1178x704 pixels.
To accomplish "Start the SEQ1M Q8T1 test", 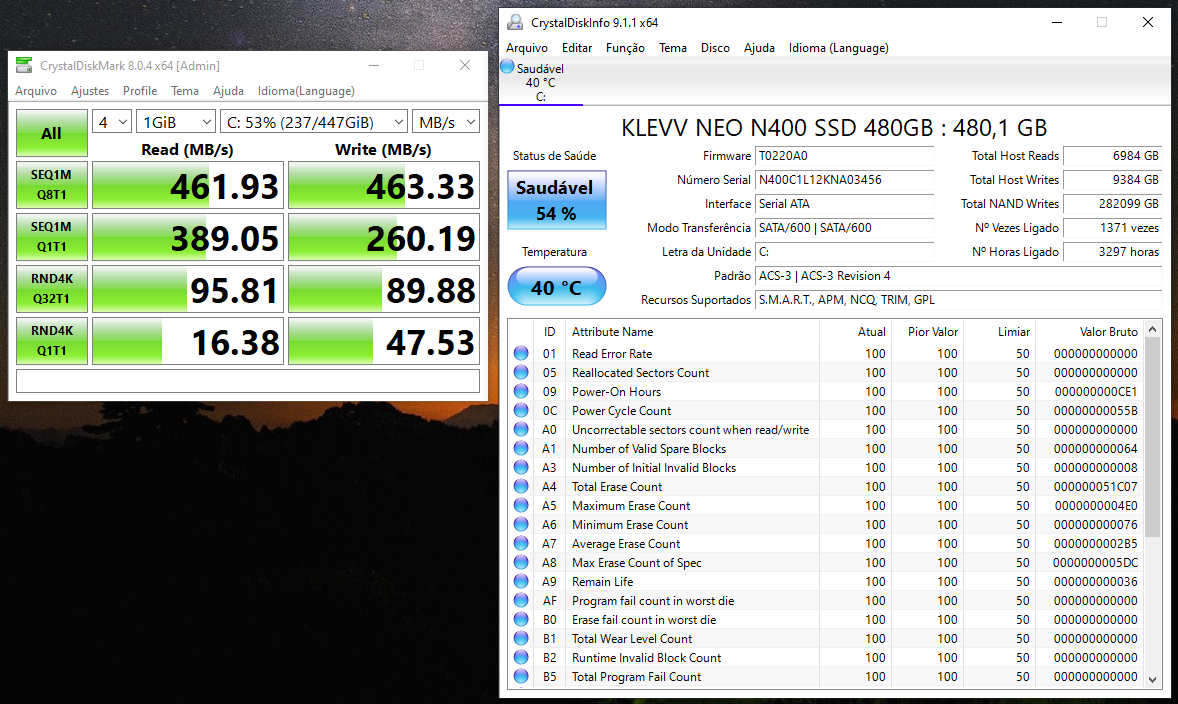I will tap(52, 185).
